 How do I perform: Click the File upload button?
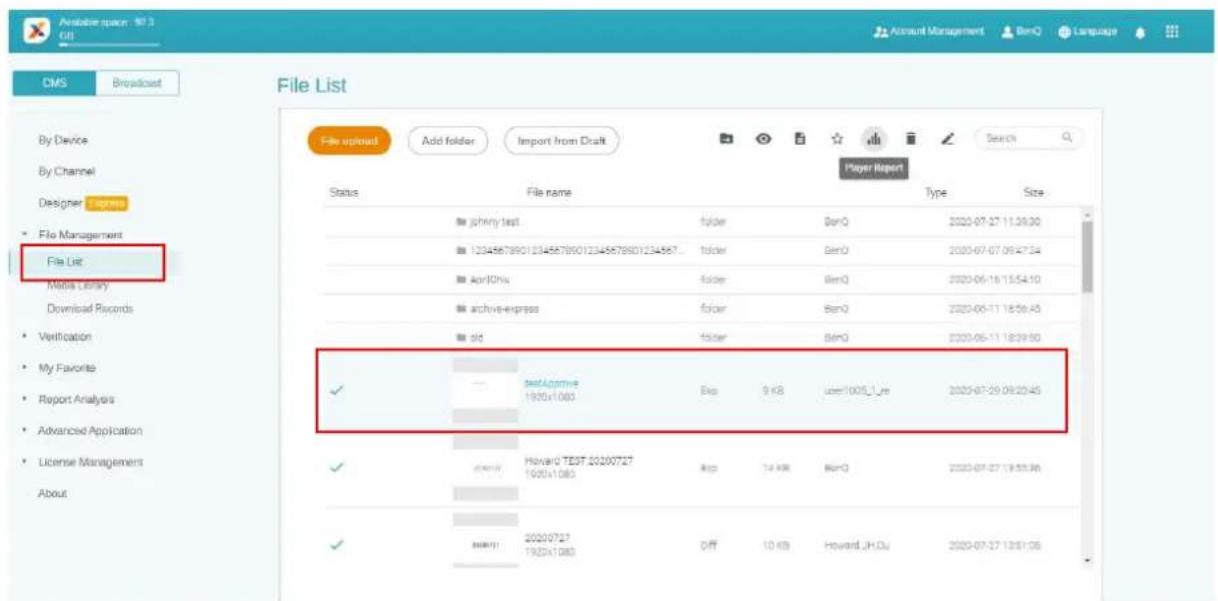349,141
